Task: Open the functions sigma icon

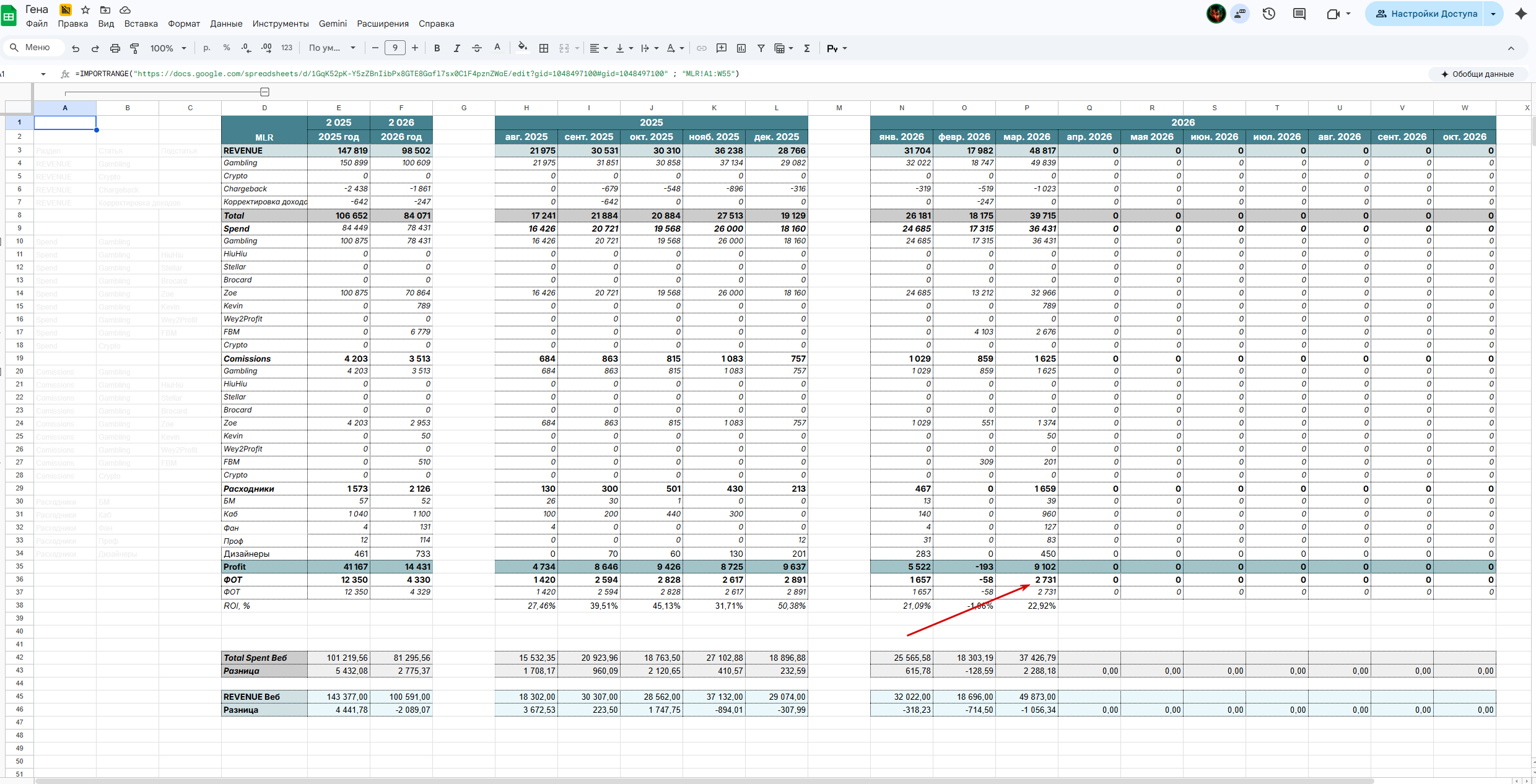Action: 806,48
